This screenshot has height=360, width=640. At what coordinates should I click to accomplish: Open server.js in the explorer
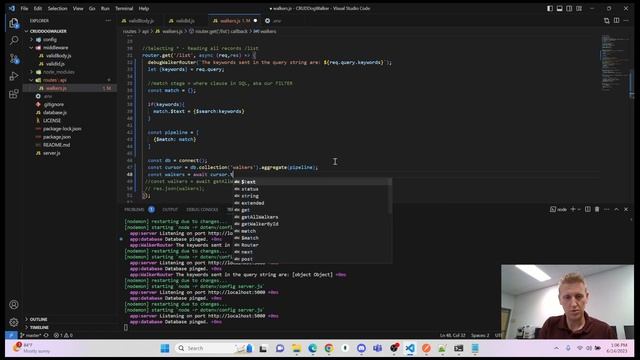[51, 153]
